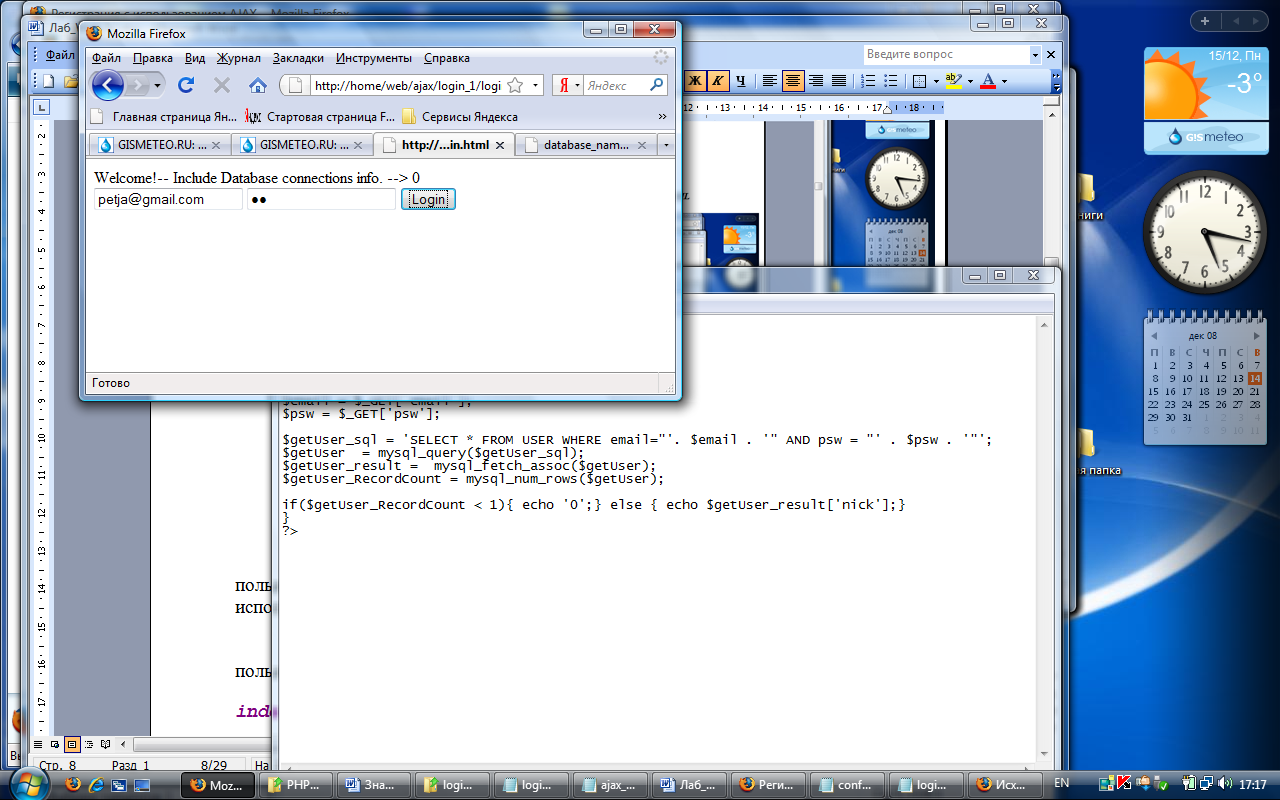Open the Вид menu in Firefox

pyautogui.click(x=195, y=58)
